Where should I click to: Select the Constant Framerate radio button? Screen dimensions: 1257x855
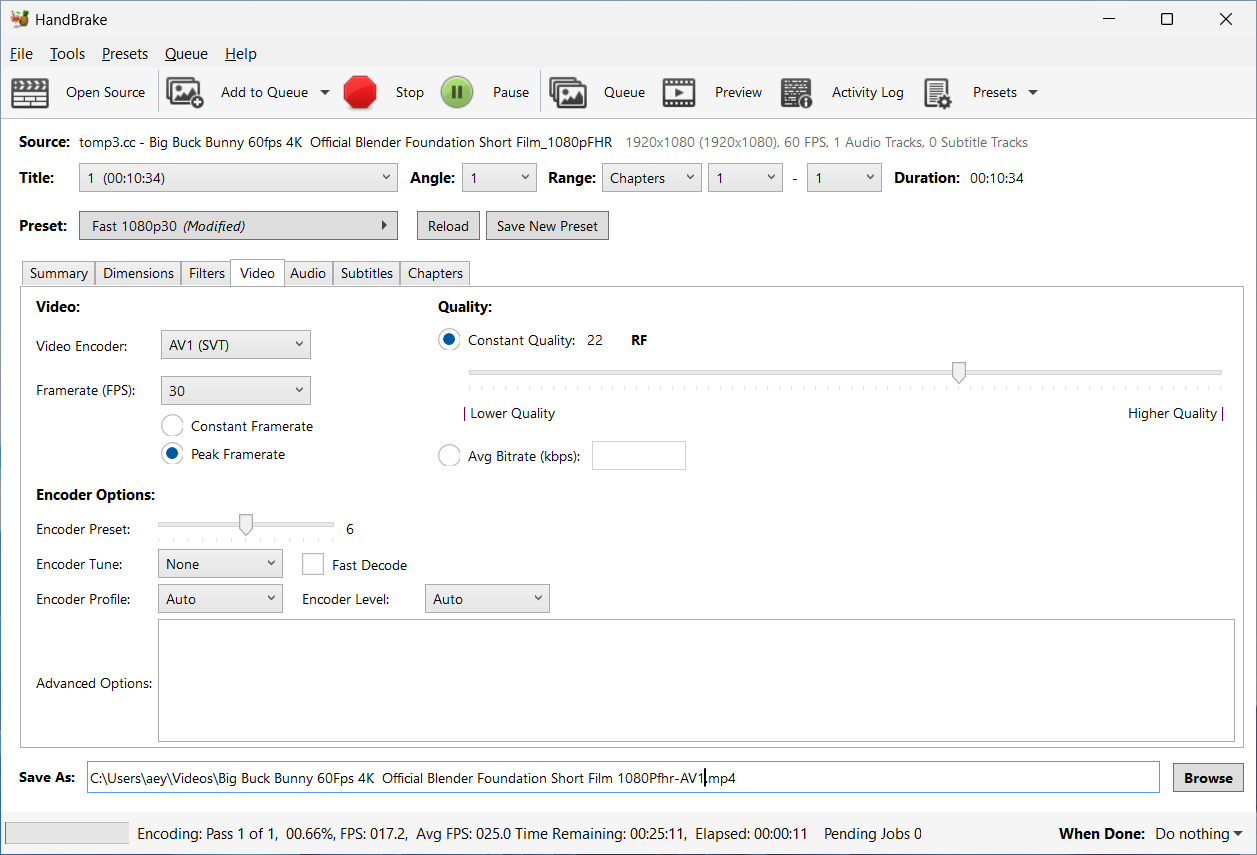click(173, 426)
